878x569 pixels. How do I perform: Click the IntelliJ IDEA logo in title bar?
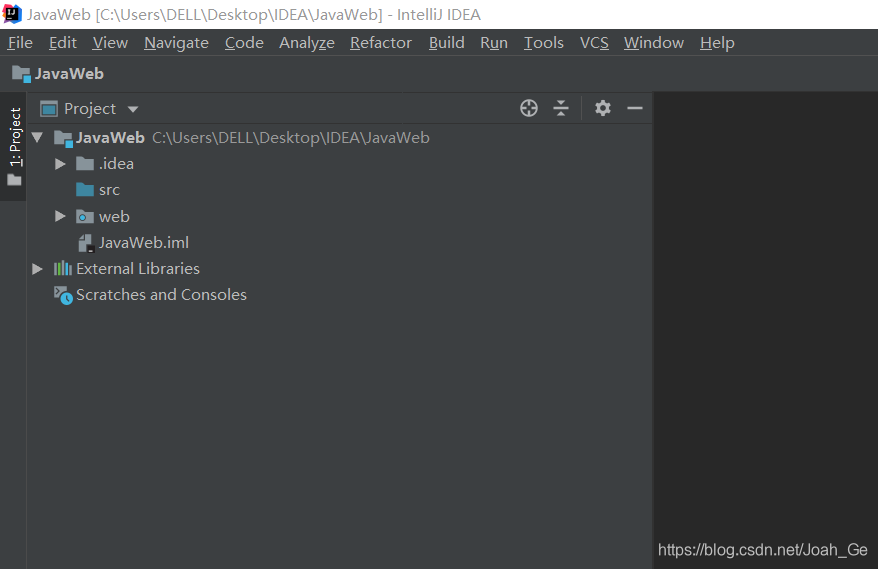click(x=12, y=14)
